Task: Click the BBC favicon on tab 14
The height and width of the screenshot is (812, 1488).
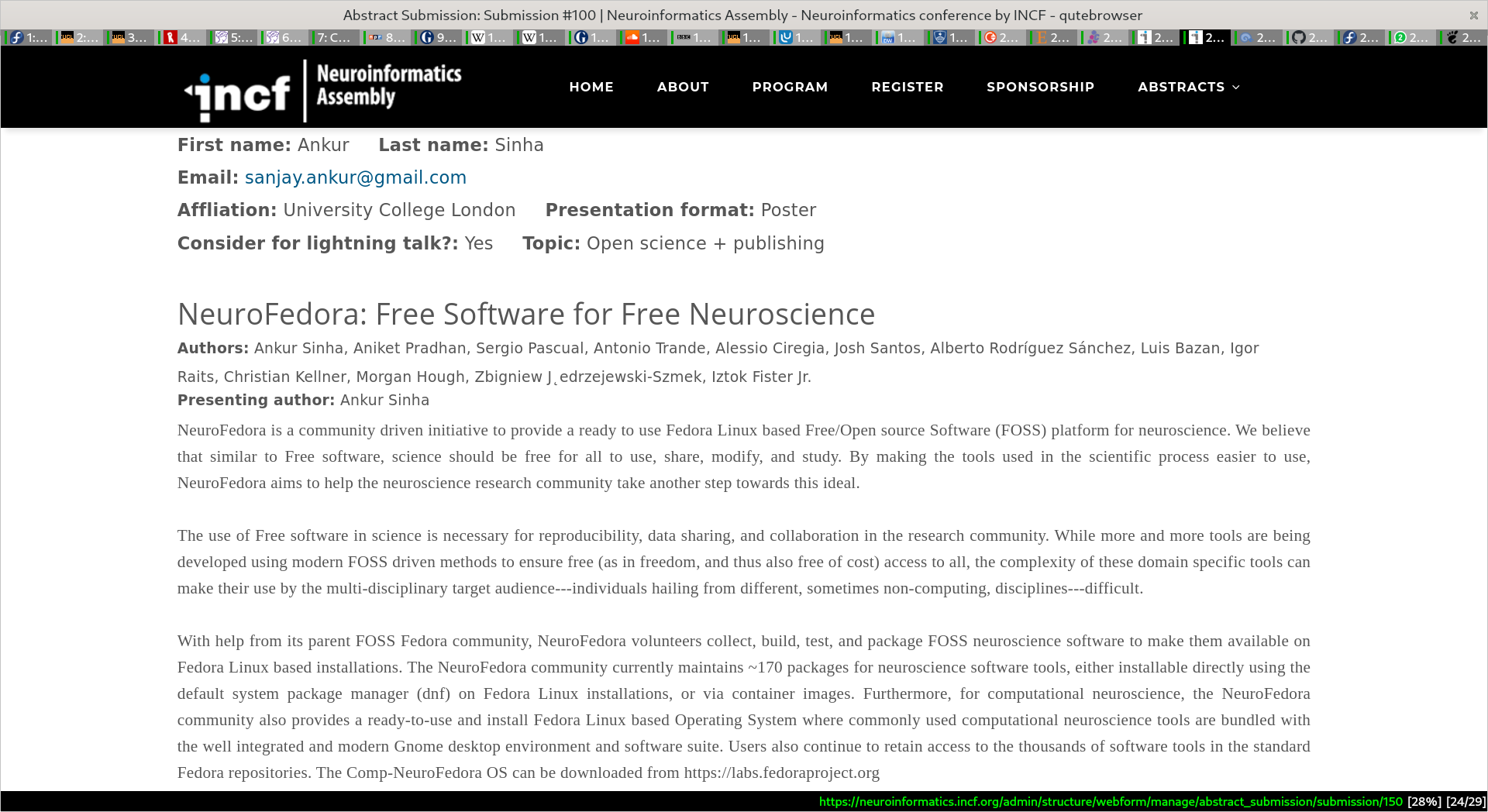Action: 684,37
